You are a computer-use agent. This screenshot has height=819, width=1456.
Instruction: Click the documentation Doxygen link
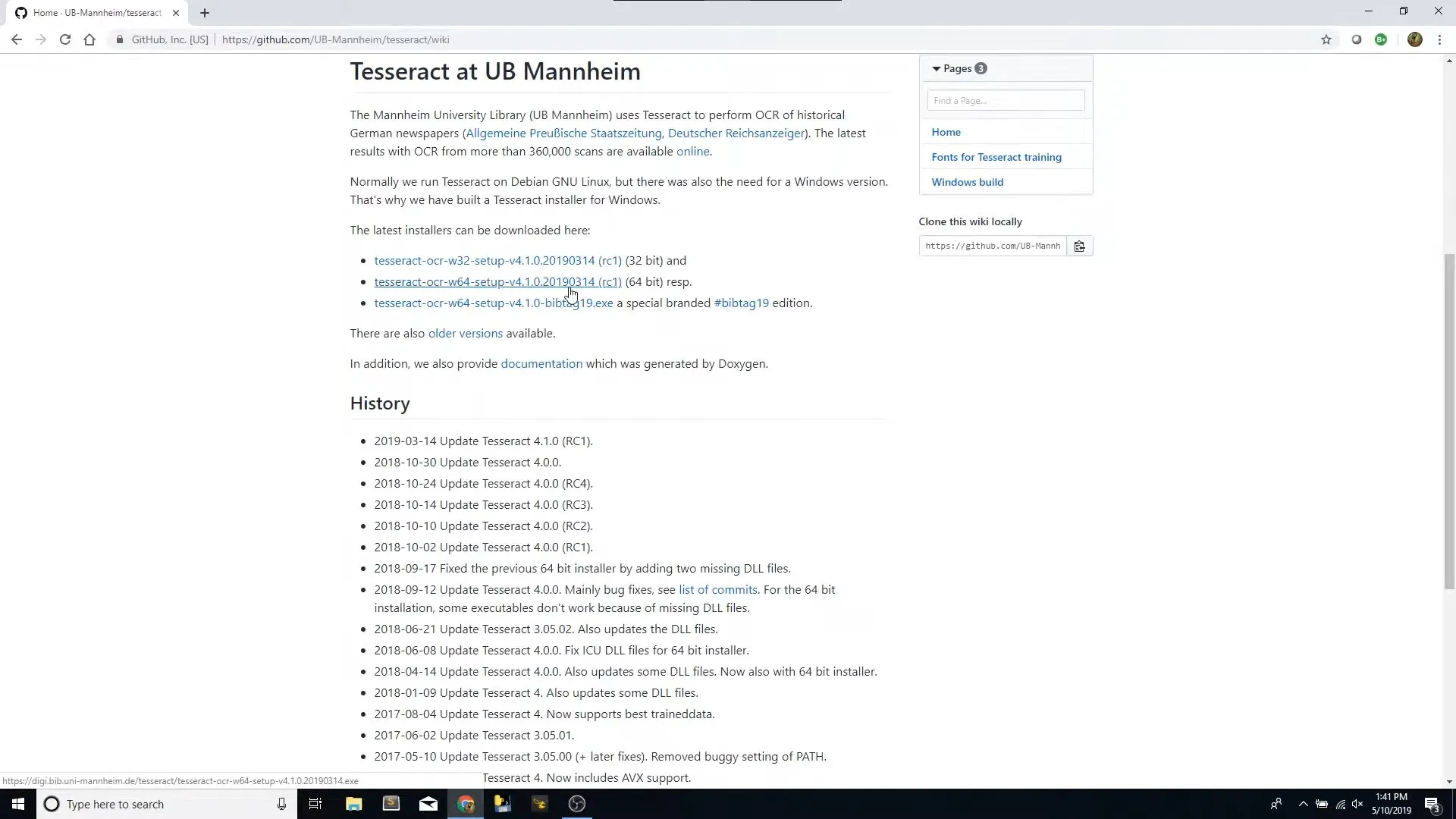pyautogui.click(x=541, y=362)
